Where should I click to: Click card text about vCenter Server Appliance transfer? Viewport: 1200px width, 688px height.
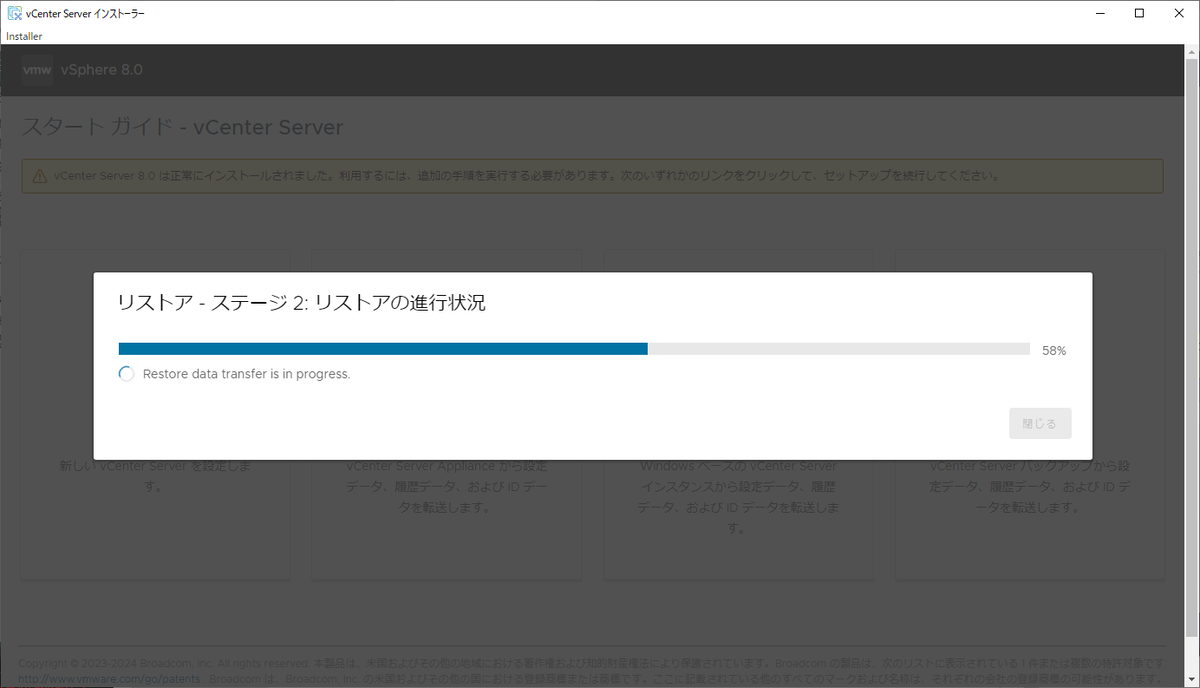[447, 487]
